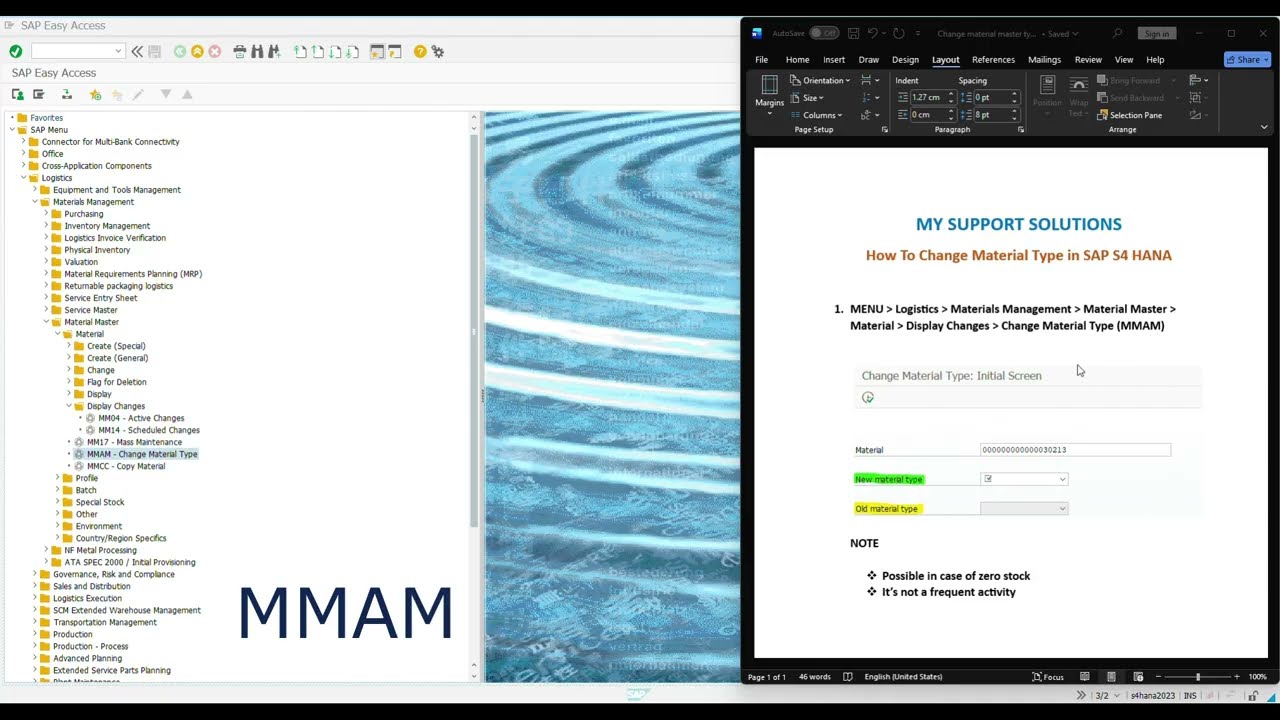Collapse the double-chevron toolbar icon in SAP
This screenshot has height=720, width=1280.
pyautogui.click(x=137, y=51)
